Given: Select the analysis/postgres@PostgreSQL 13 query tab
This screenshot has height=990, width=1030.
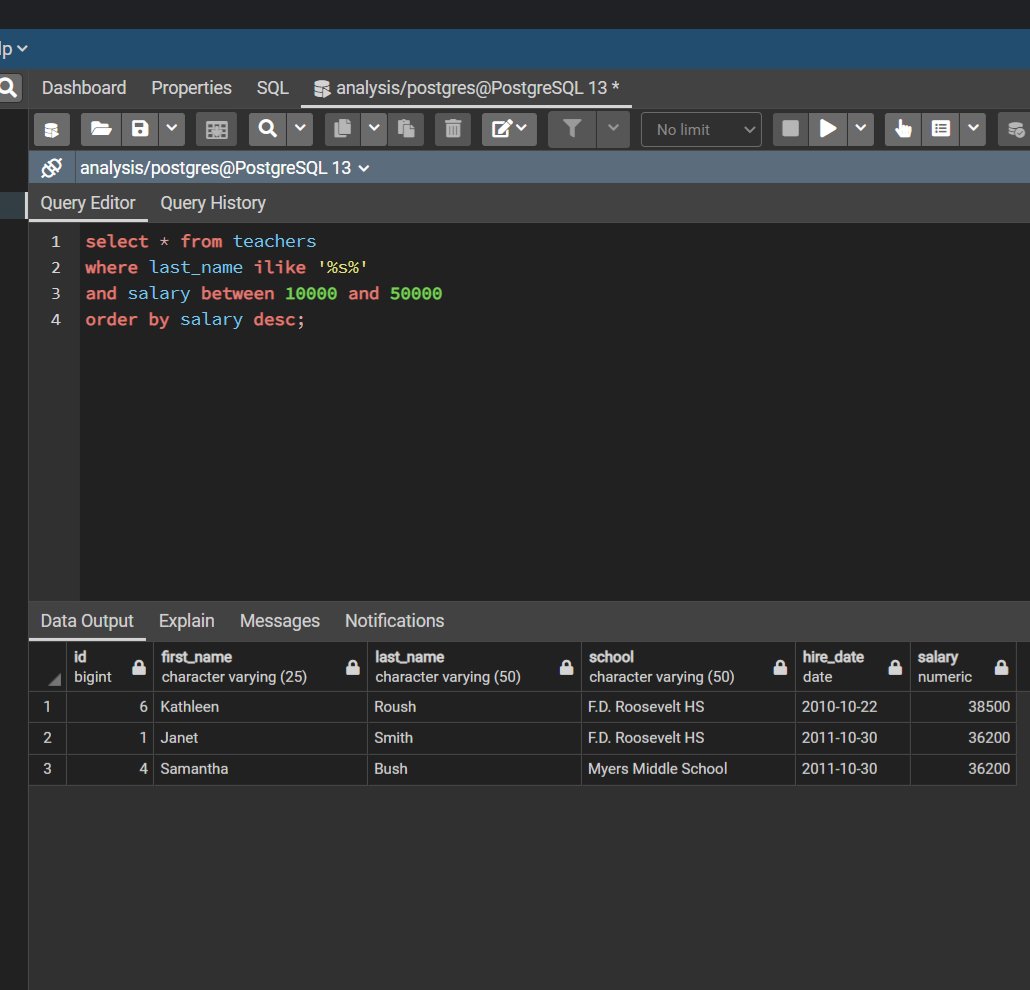Looking at the screenshot, I should [466, 88].
